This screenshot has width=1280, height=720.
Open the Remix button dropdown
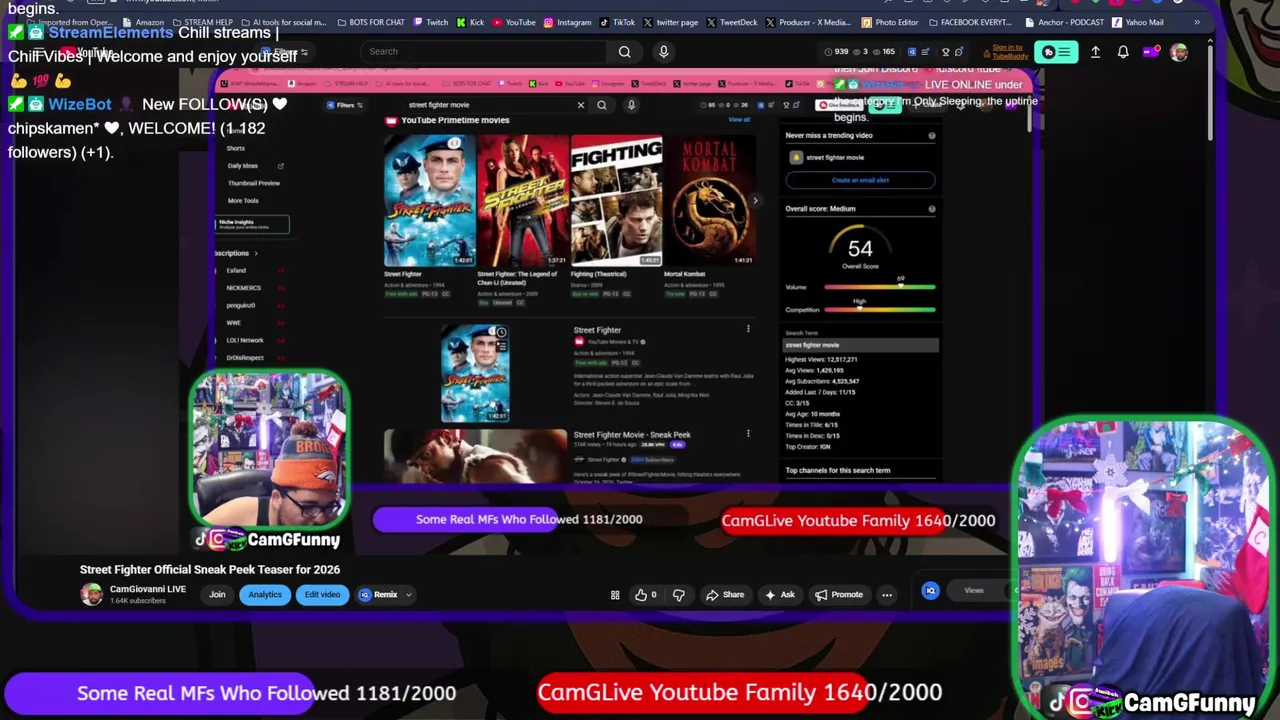pos(408,595)
